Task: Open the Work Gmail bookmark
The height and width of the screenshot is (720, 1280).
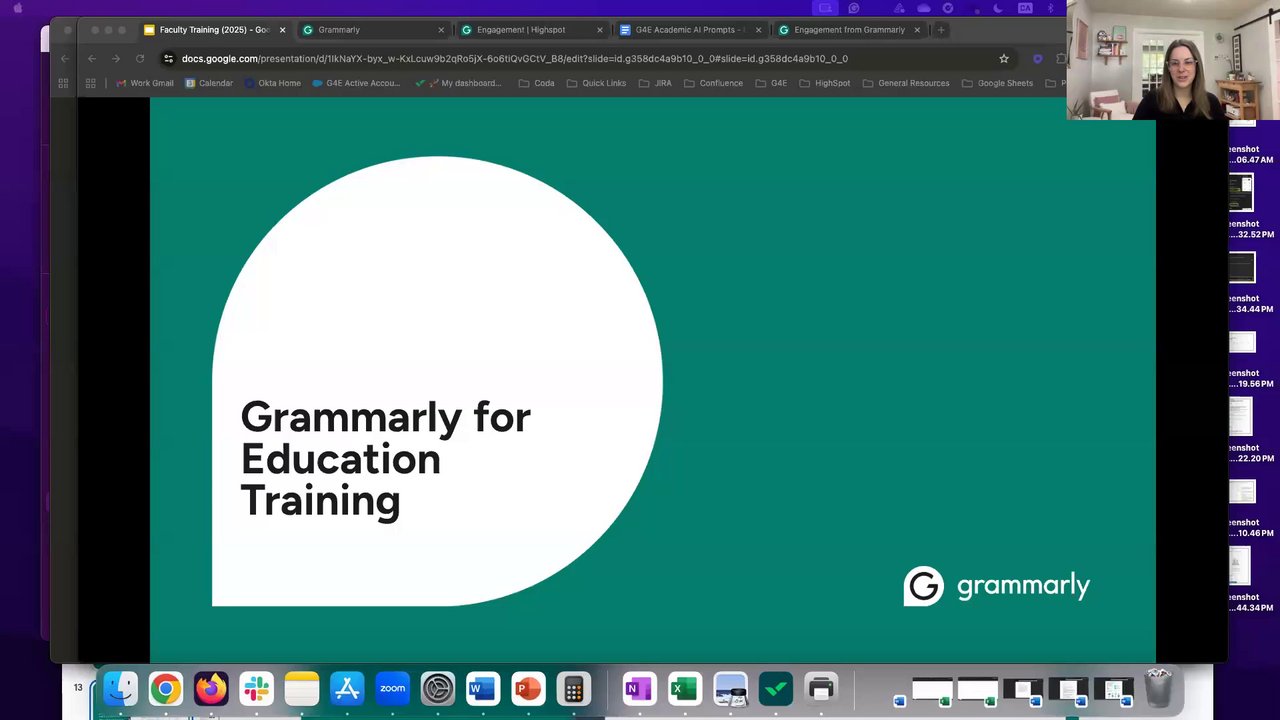Action: pos(145,83)
